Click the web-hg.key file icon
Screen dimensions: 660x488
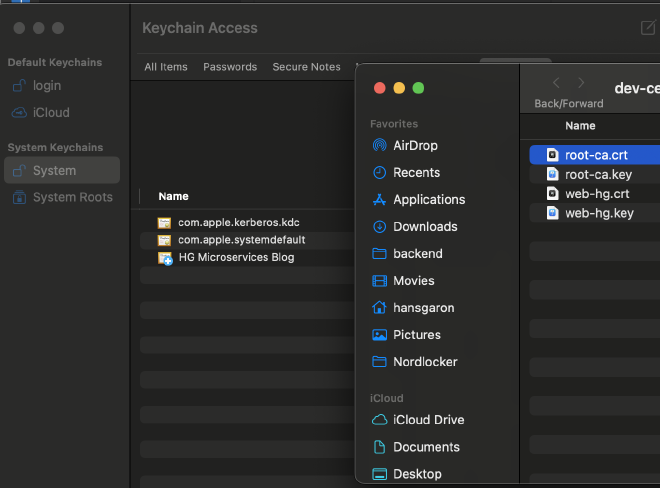point(552,213)
